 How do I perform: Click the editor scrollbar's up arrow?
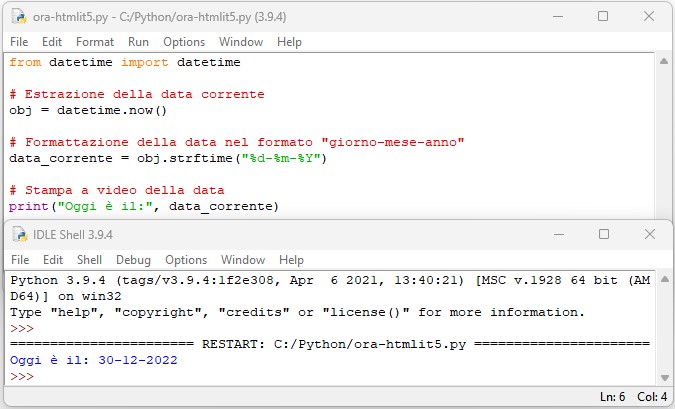(664, 62)
